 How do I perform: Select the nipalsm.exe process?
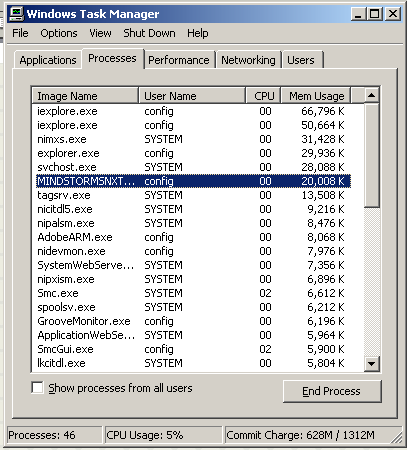tap(193, 223)
